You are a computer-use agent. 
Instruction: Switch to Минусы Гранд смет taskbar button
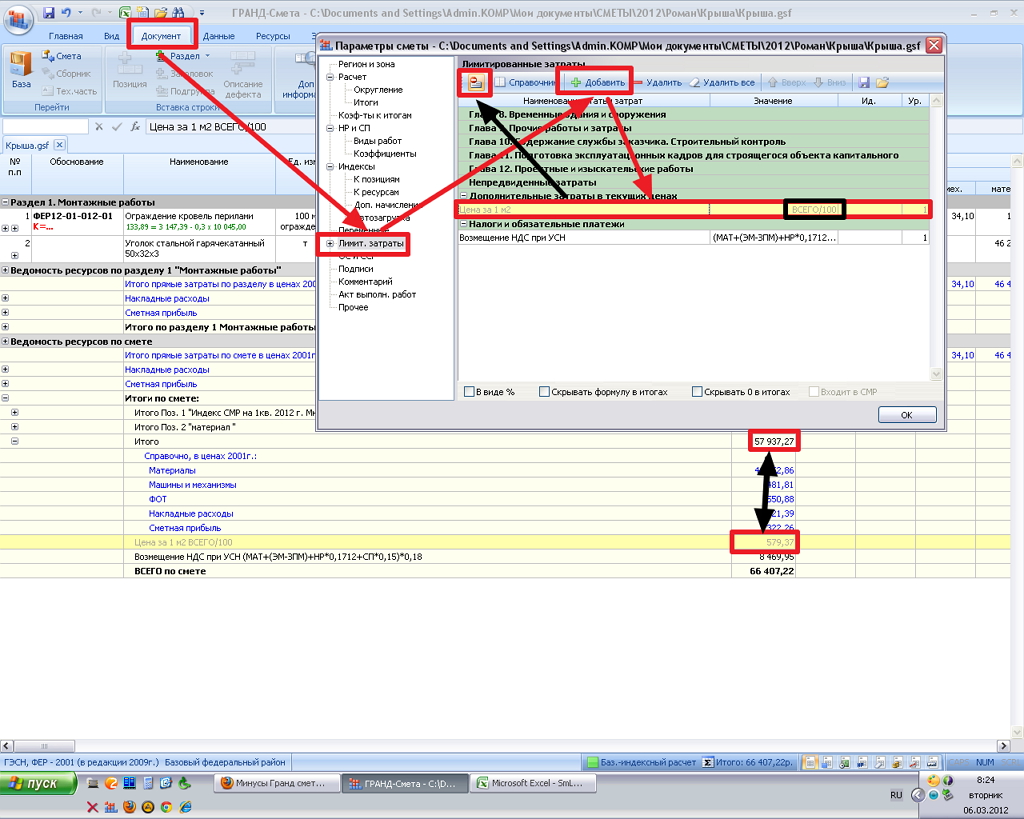278,783
